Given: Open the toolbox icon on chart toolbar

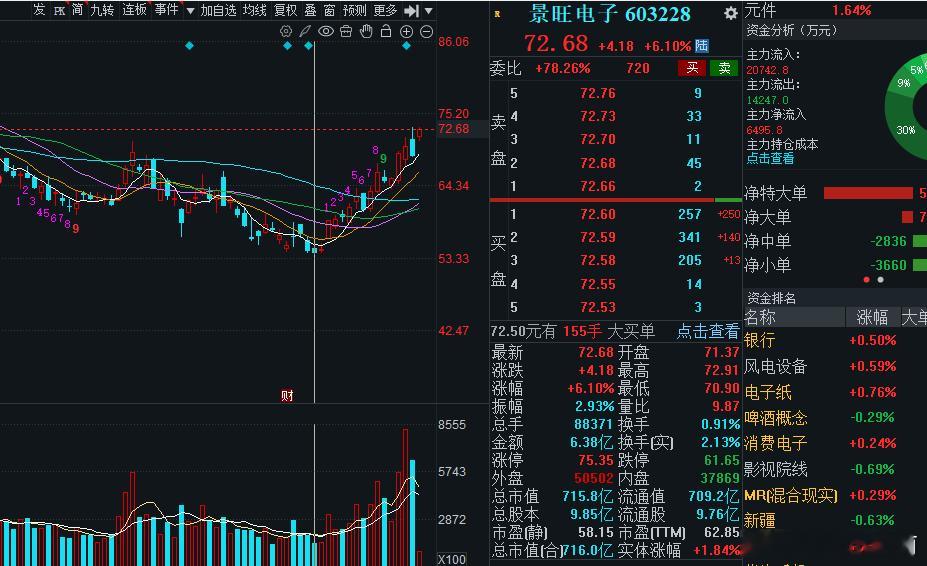Looking at the screenshot, I should (x=346, y=31).
